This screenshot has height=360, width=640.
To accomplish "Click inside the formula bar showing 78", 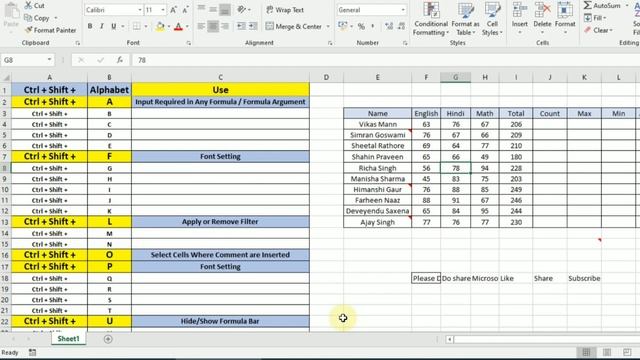I will (386, 60).
